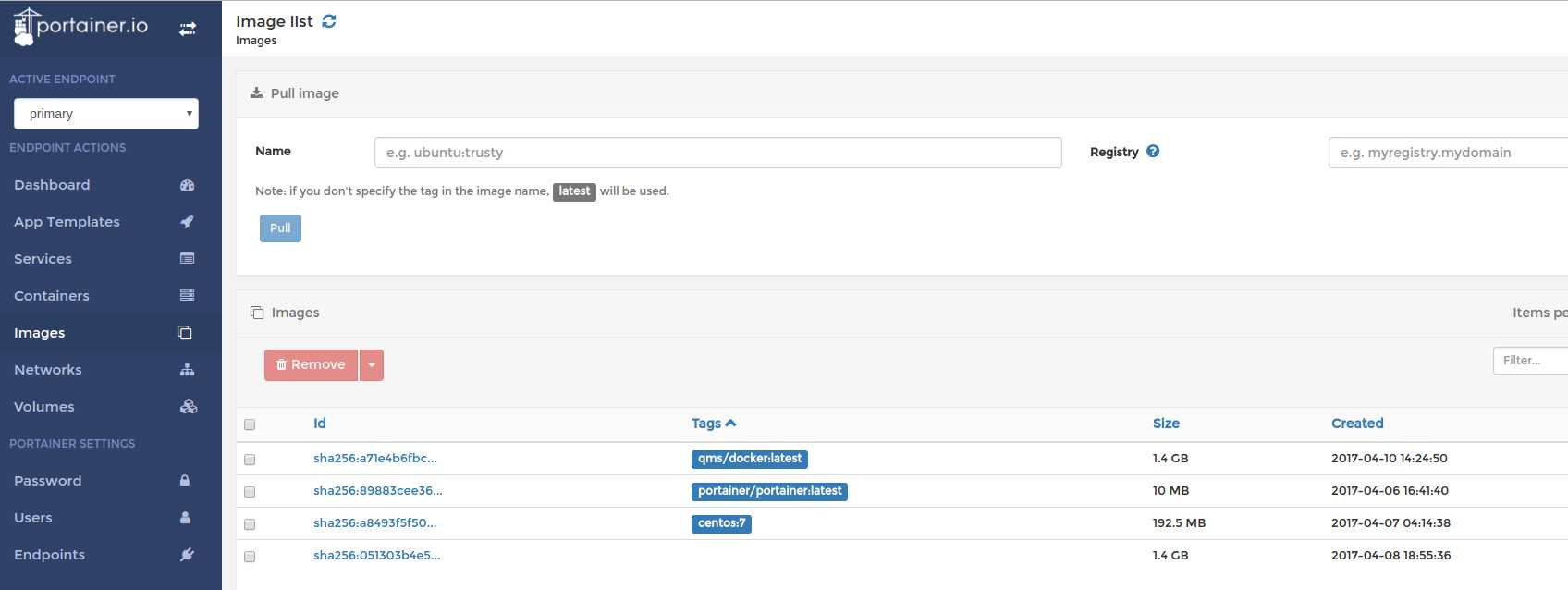Click the Containers server icon
The image size is (1568, 590).
[x=187, y=296]
